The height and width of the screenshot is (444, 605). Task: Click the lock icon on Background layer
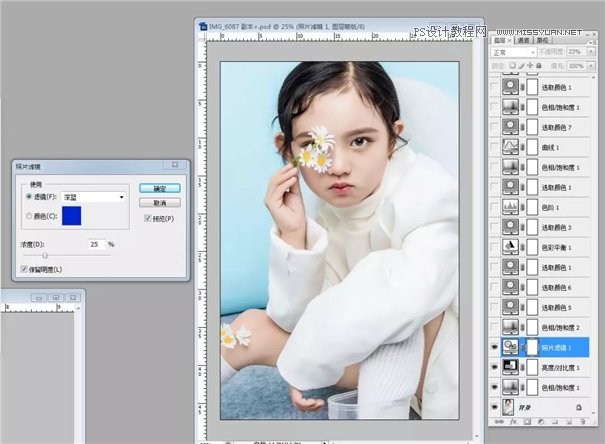click(x=578, y=408)
